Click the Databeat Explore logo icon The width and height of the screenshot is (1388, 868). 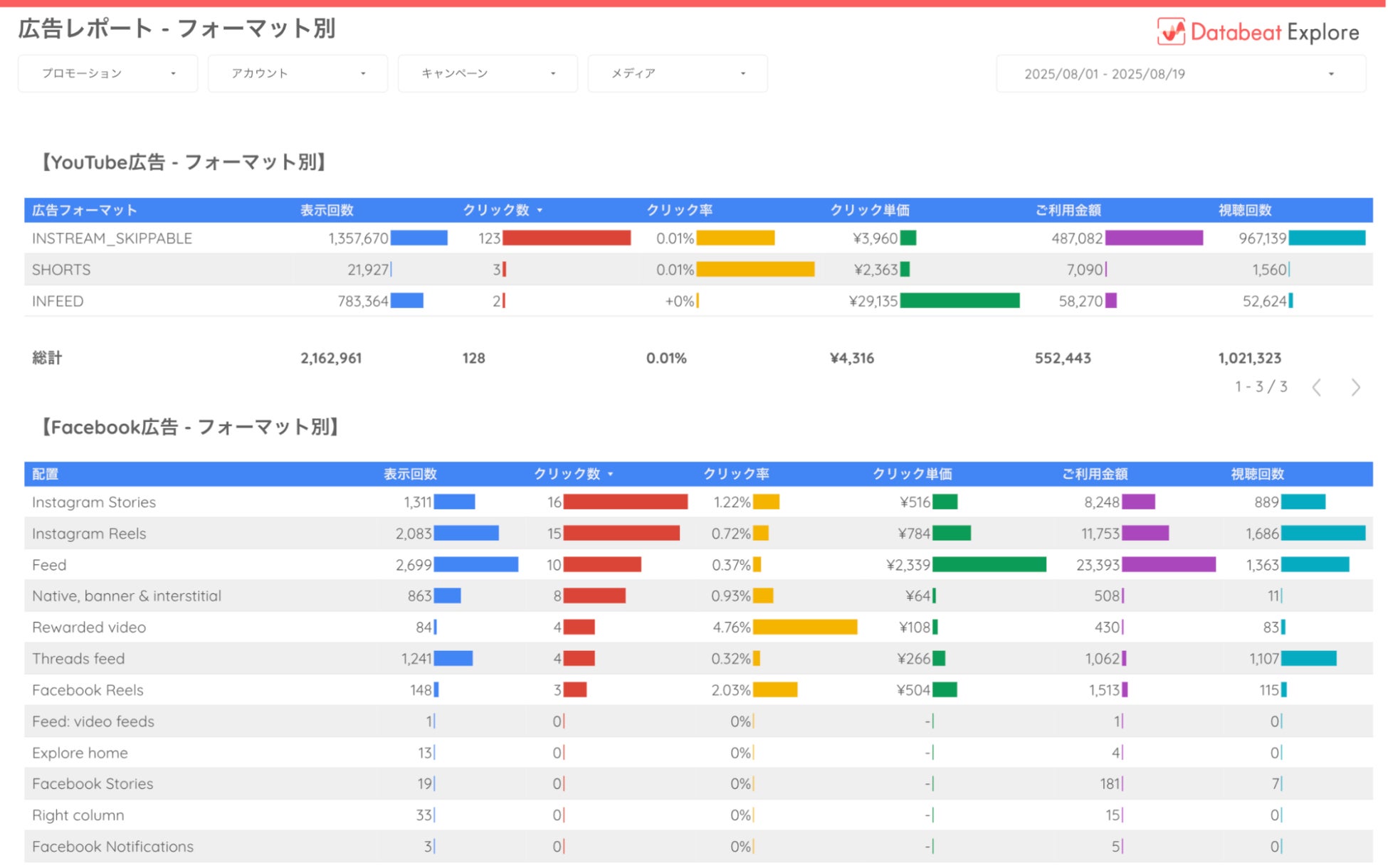[1171, 31]
